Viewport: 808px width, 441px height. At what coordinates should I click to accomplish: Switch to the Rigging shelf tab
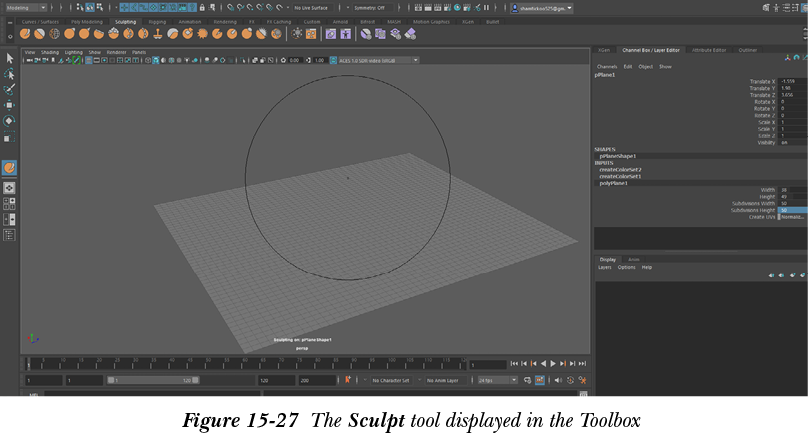[157, 20]
